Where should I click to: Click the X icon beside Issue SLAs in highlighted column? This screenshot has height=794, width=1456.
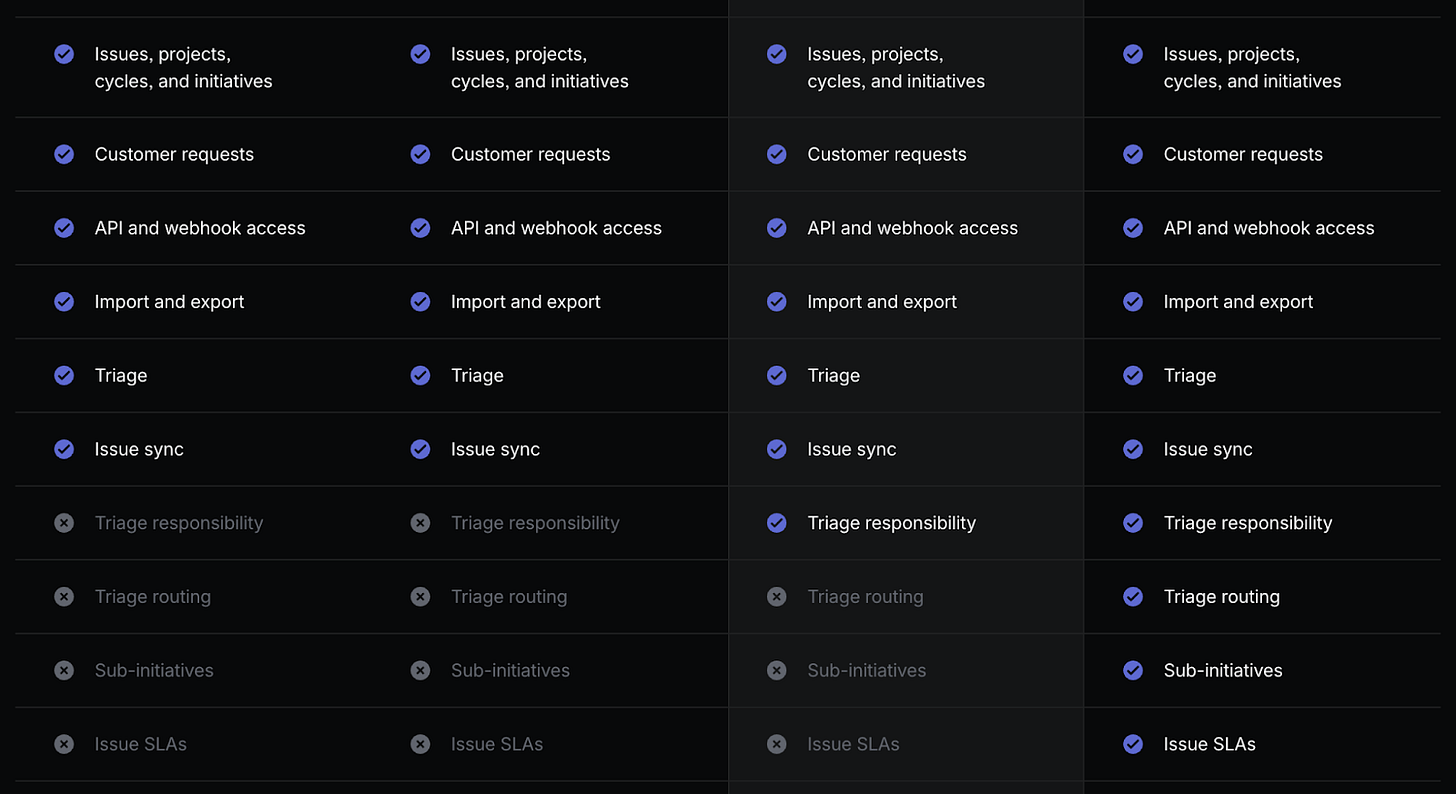click(777, 744)
